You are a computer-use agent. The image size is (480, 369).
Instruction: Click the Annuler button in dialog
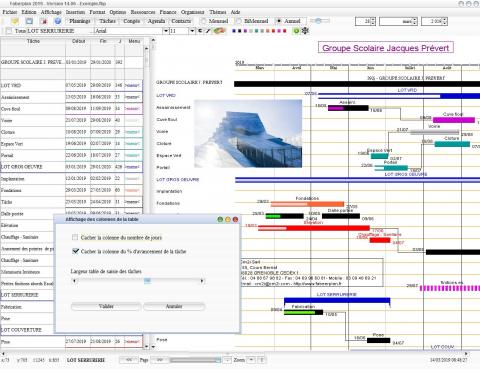(174, 306)
